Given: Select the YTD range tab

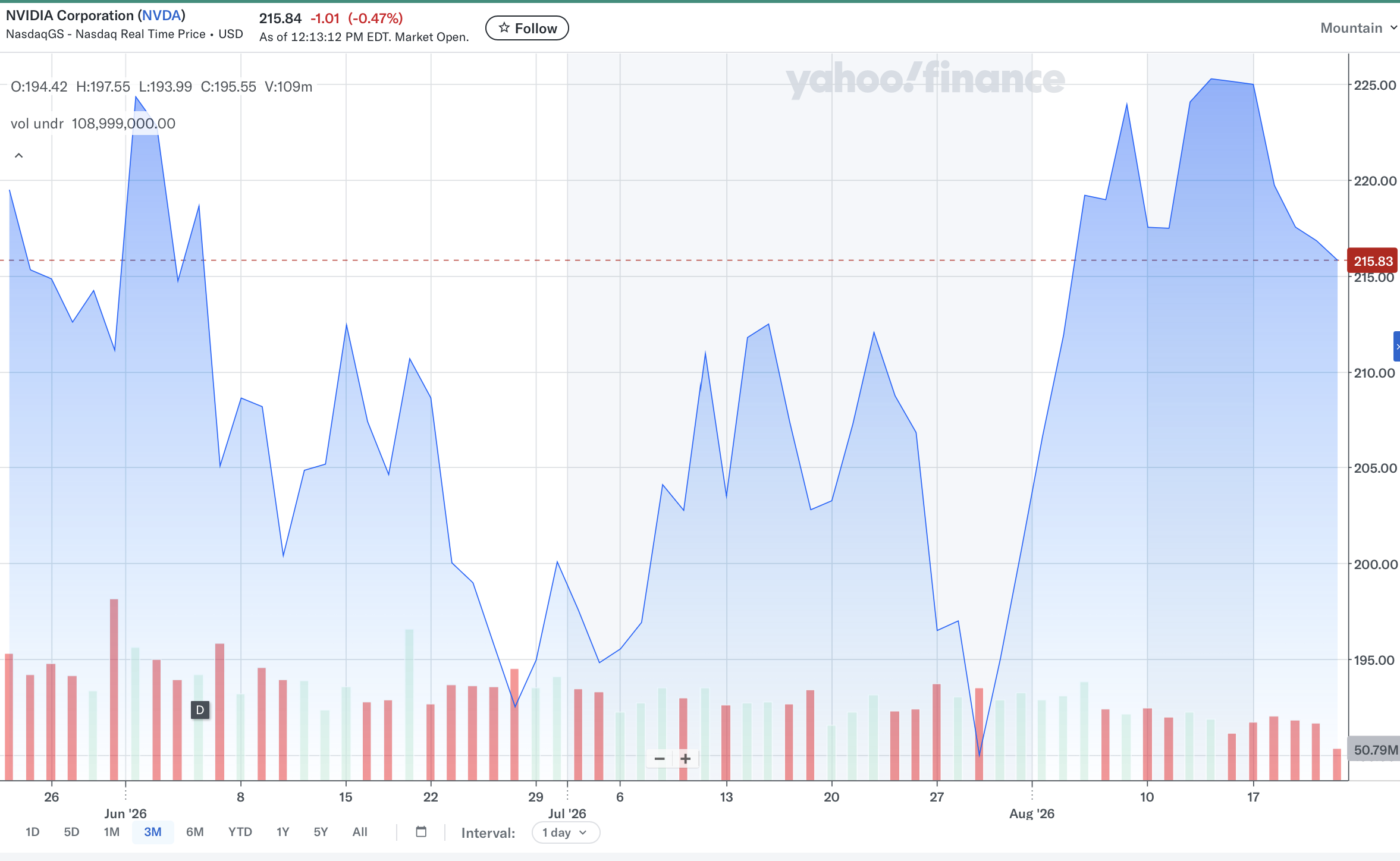Looking at the screenshot, I should tap(240, 832).
